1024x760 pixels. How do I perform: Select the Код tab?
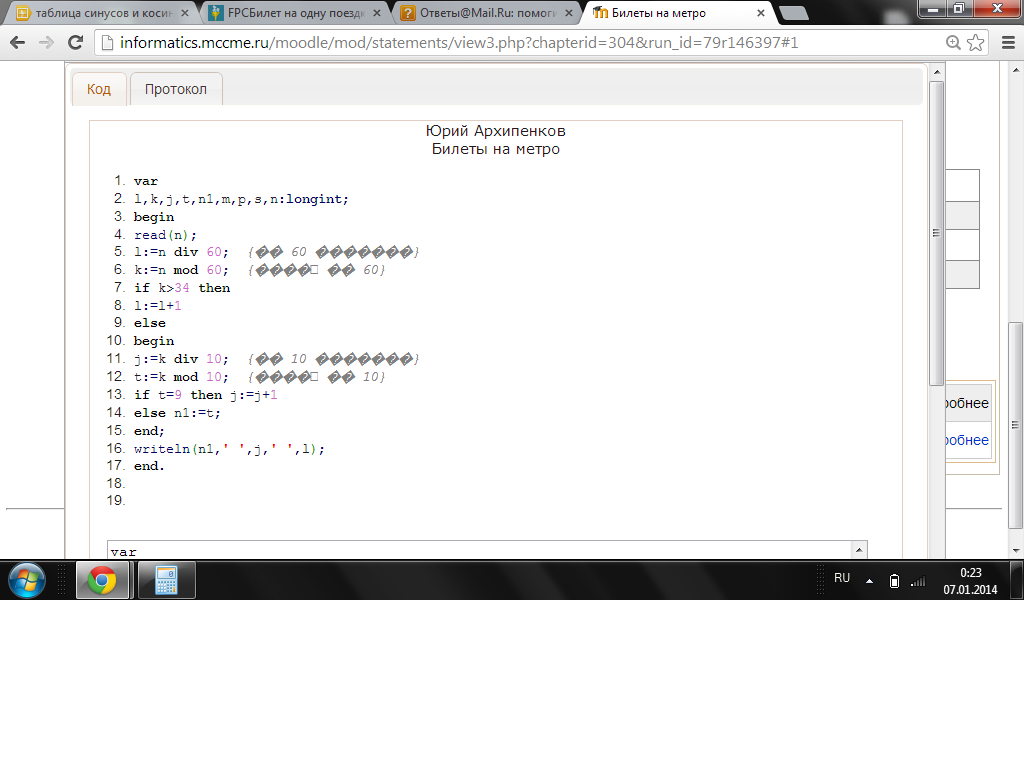pos(99,89)
